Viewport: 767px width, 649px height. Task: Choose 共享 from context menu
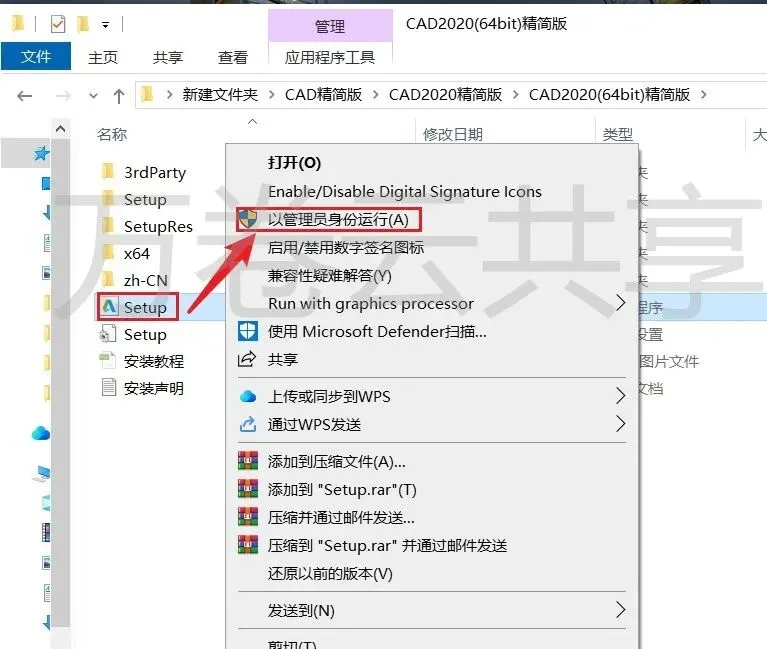point(282,359)
